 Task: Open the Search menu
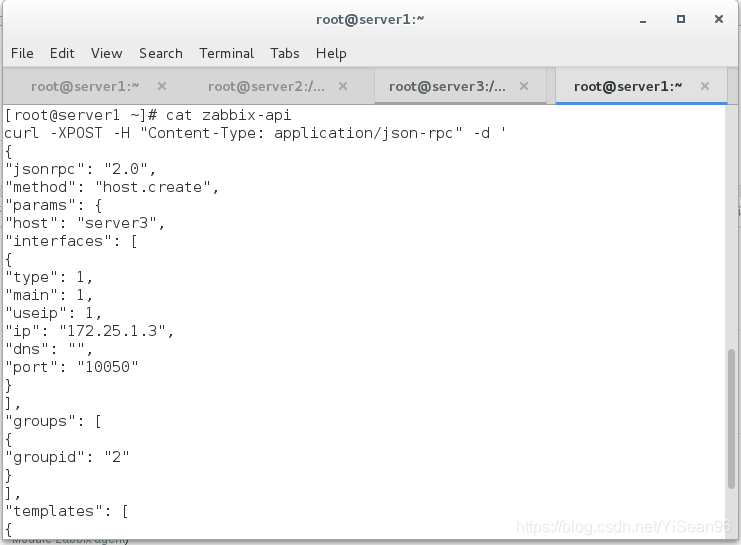coord(161,53)
